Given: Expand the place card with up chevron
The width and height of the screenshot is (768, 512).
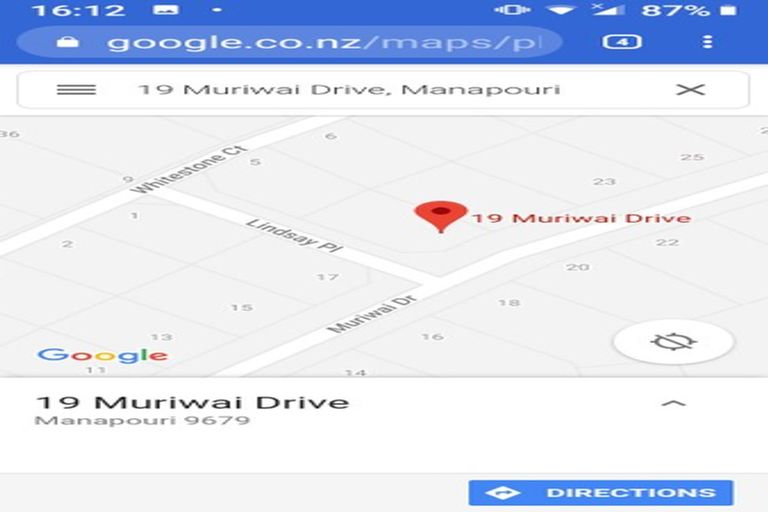Looking at the screenshot, I should [674, 404].
